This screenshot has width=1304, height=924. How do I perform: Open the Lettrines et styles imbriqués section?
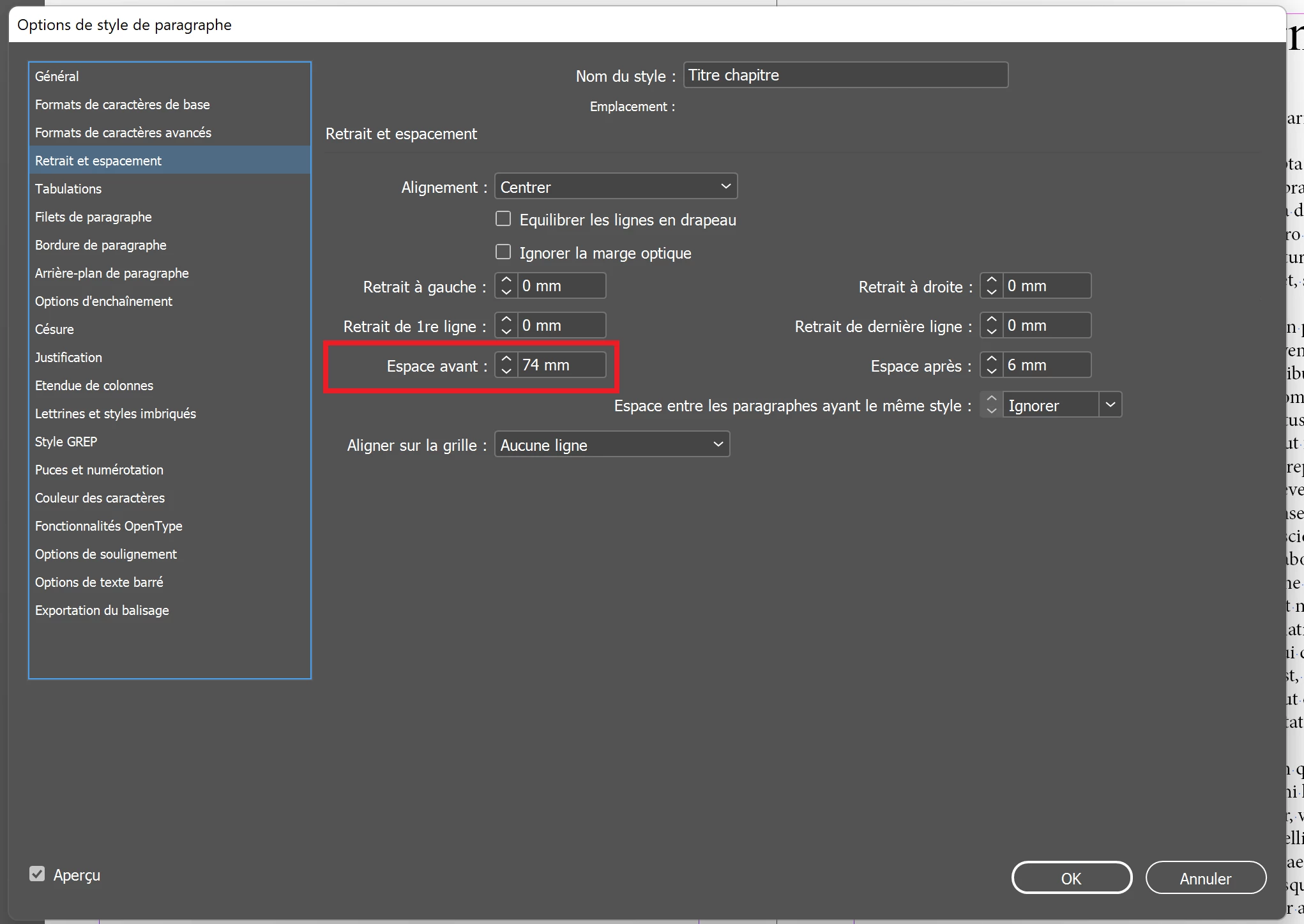click(116, 414)
